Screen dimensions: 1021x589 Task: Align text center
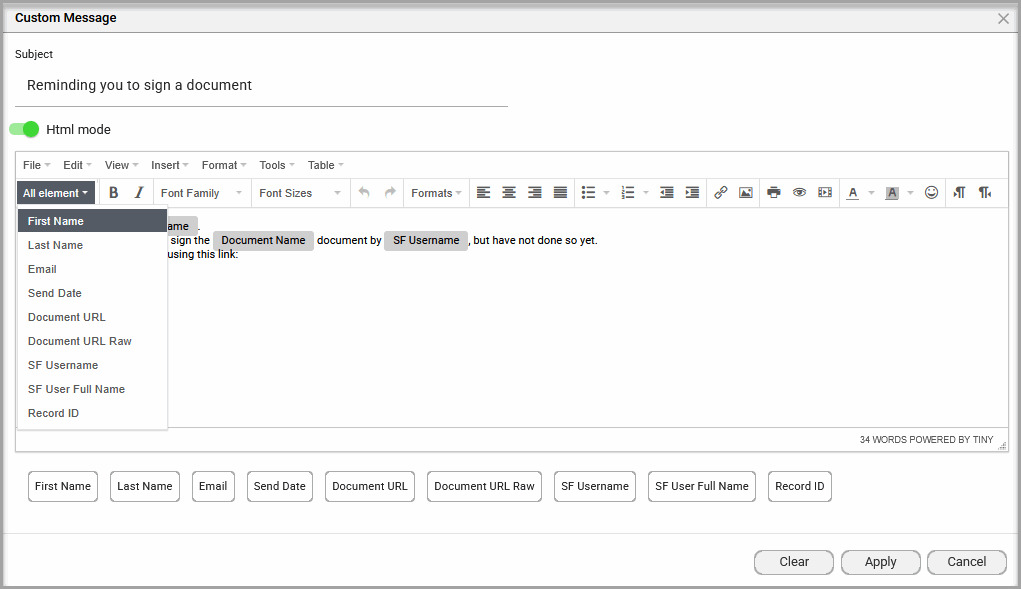(509, 193)
